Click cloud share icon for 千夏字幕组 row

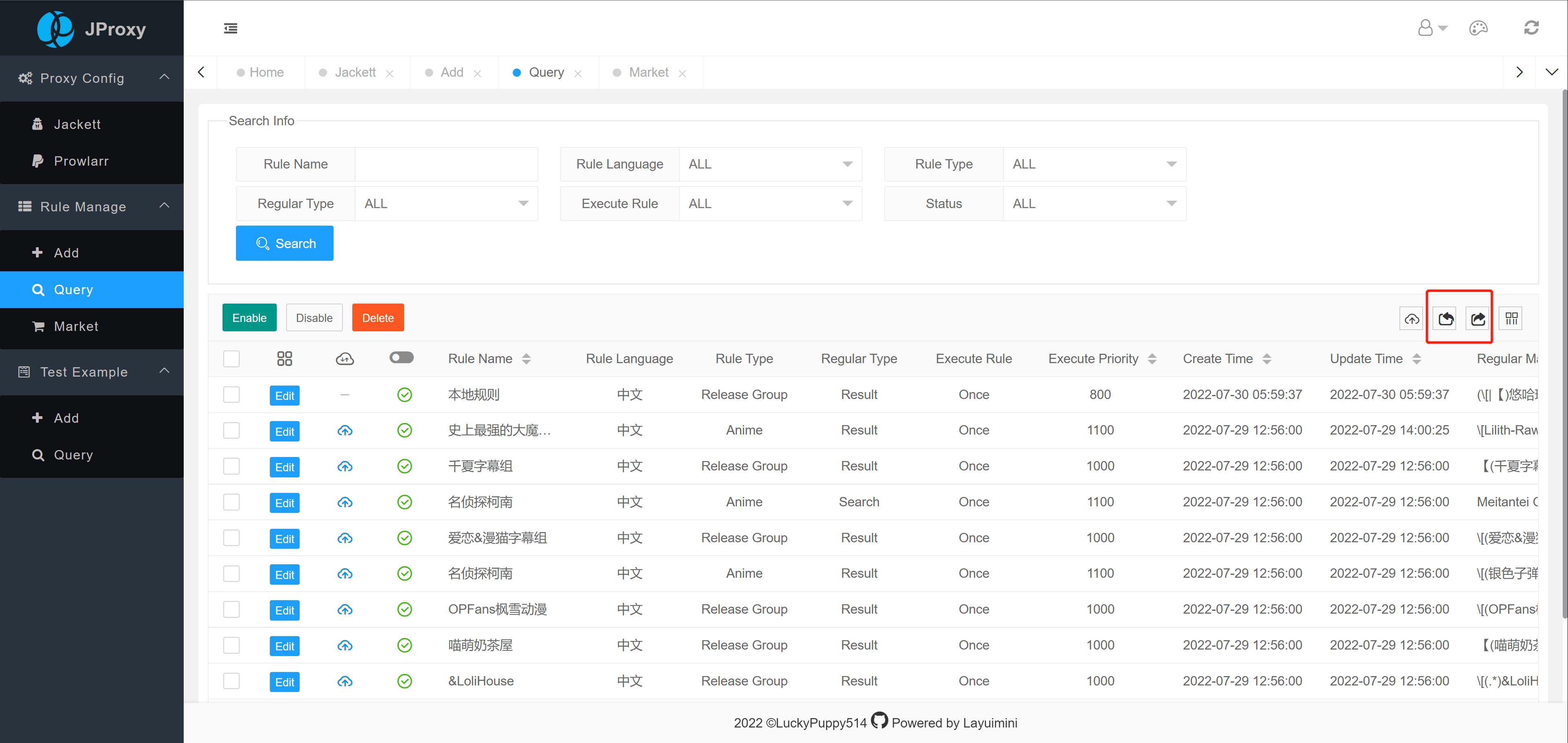(x=345, y=466)
